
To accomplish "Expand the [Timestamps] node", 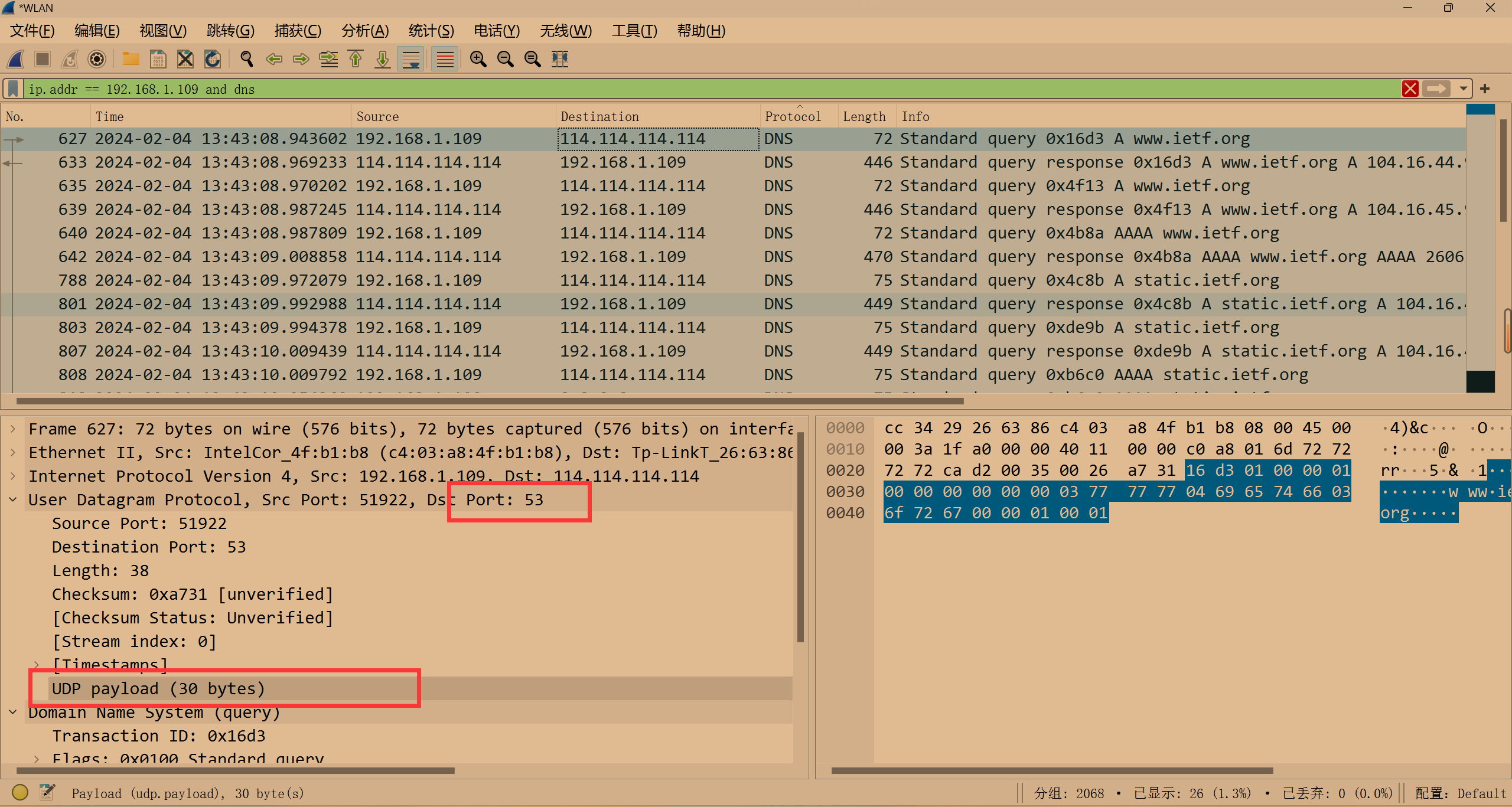I will 37,665.
